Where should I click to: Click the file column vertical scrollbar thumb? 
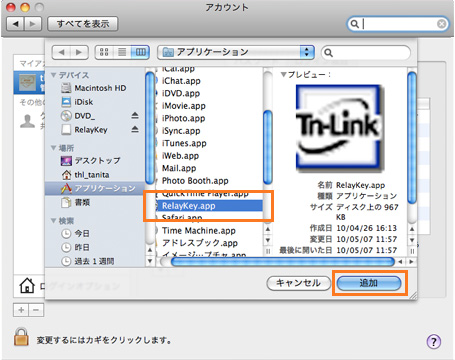pos(268,147)
